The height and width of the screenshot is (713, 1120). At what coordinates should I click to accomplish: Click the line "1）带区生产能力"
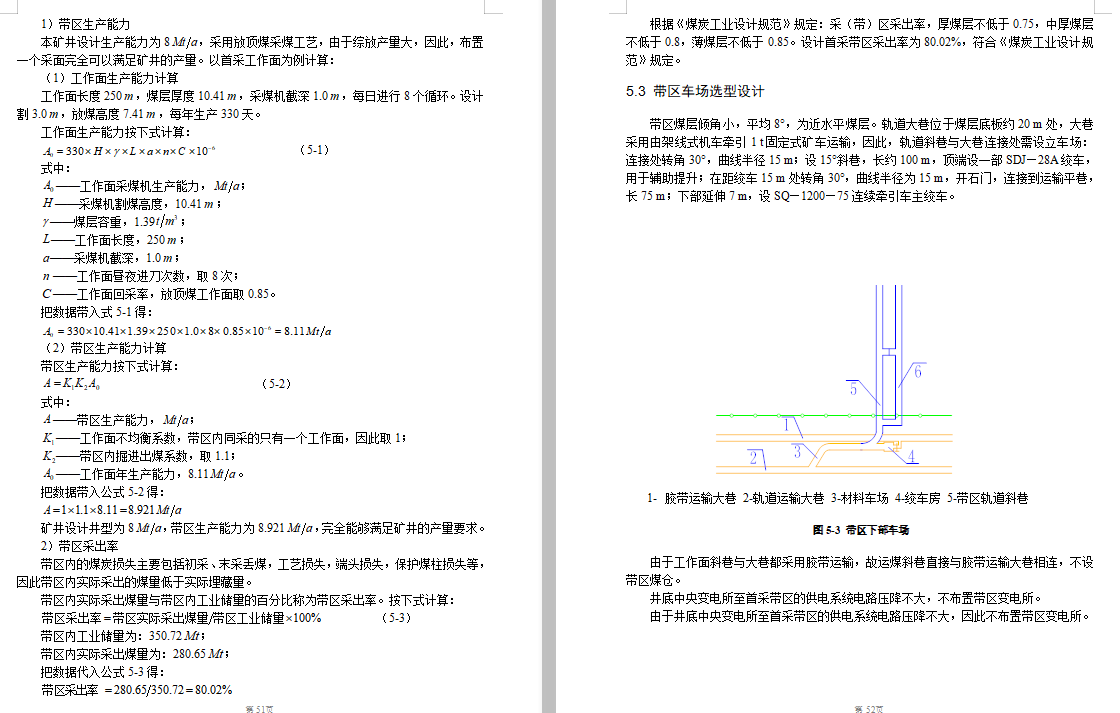click(85, 24)
